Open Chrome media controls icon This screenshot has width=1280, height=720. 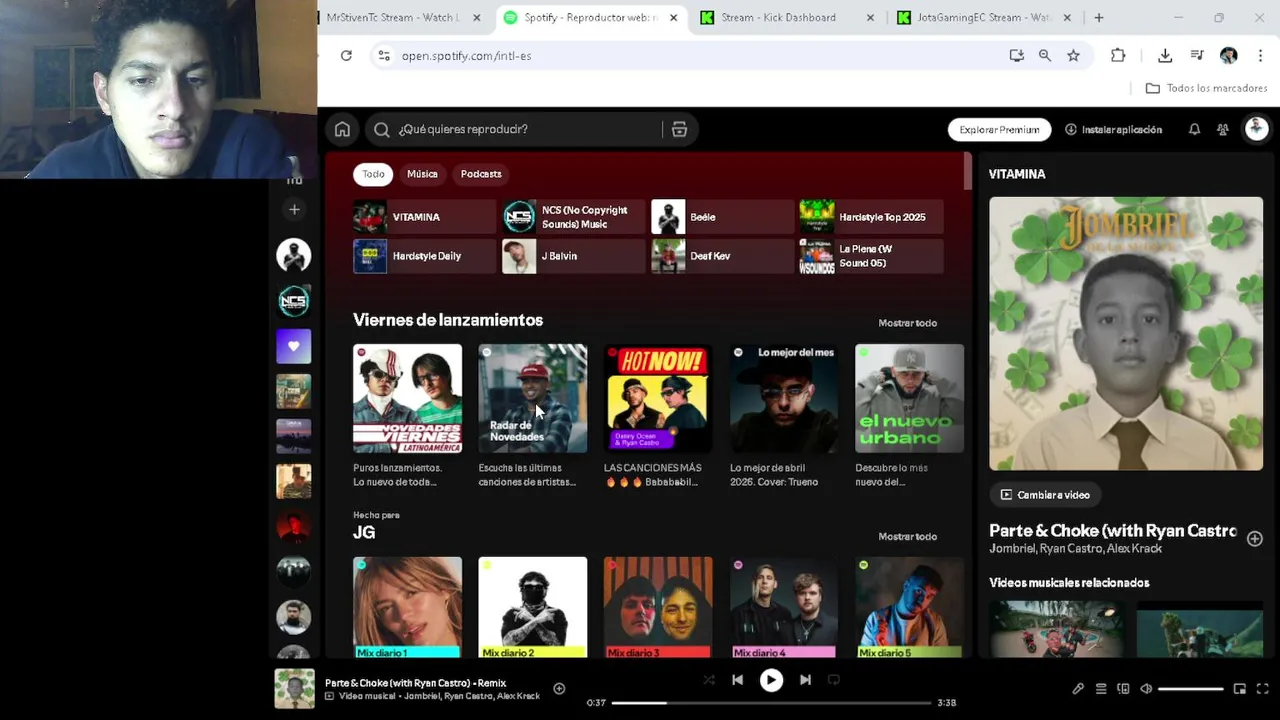pos(1197,56)
